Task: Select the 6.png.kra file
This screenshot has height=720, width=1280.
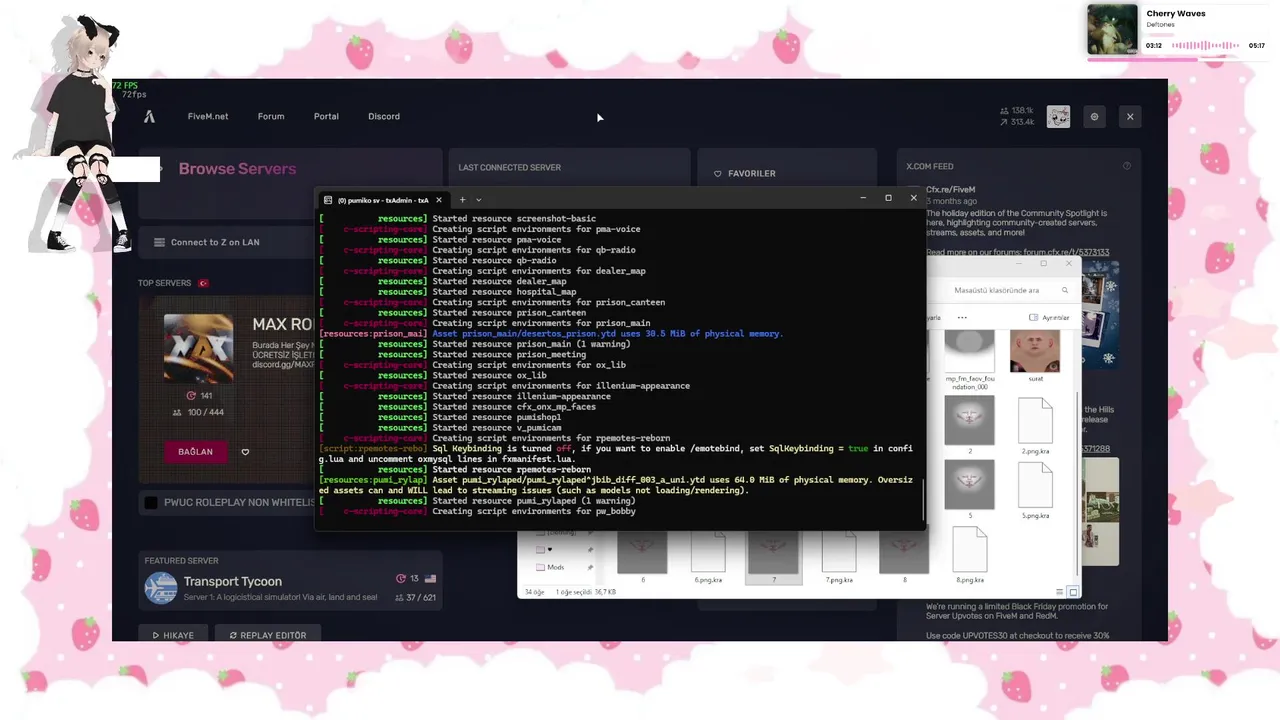Action: coord(708,559)
